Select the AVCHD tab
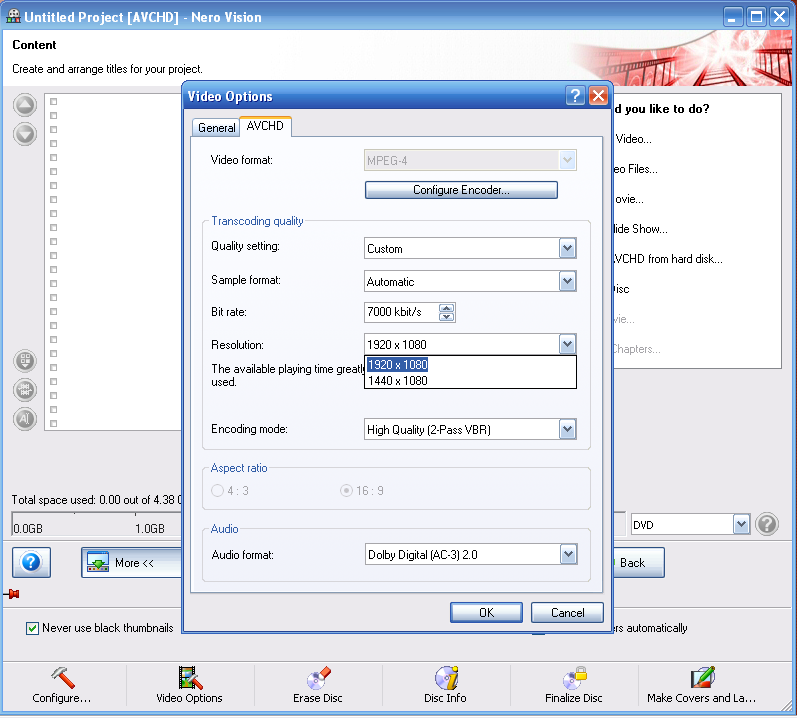797x718 pixels. point(265,126)
